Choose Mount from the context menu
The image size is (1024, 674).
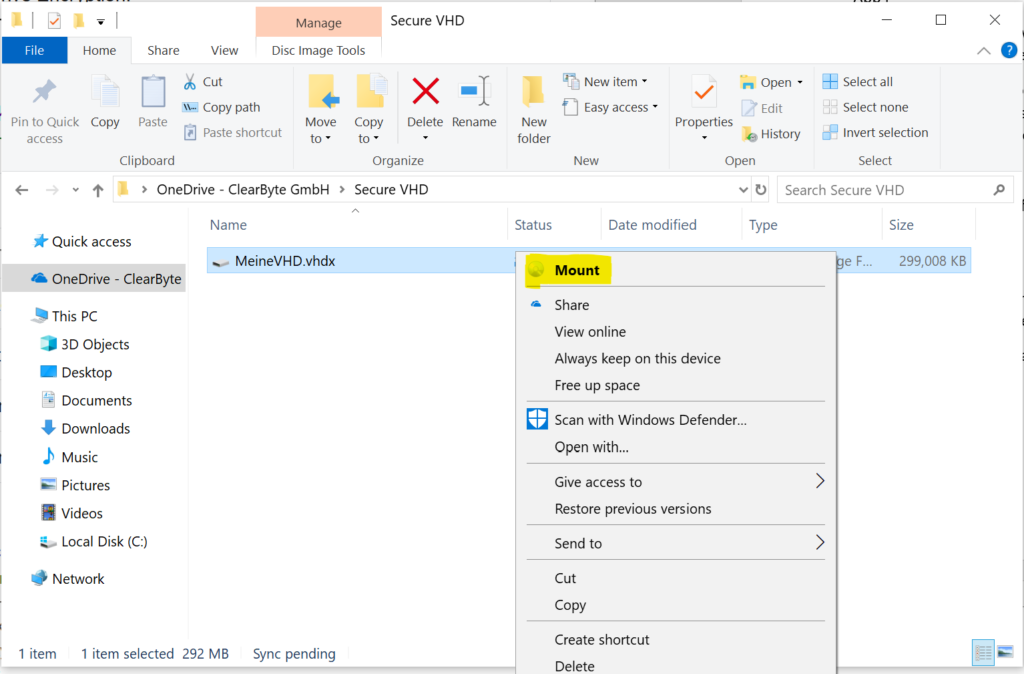[577, 270]
